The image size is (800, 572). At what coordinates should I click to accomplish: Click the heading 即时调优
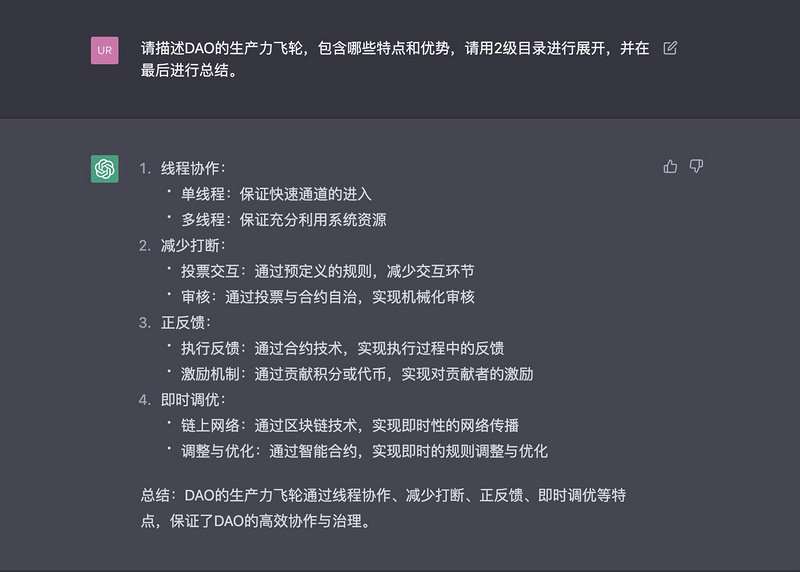pos(193,400)
